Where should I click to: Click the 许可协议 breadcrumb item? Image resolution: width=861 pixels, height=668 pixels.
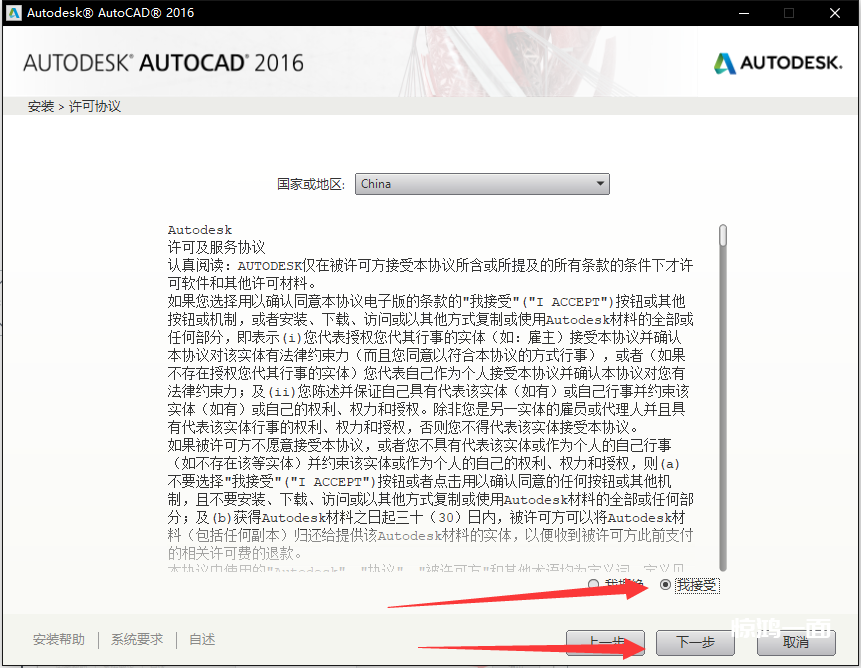94,106
